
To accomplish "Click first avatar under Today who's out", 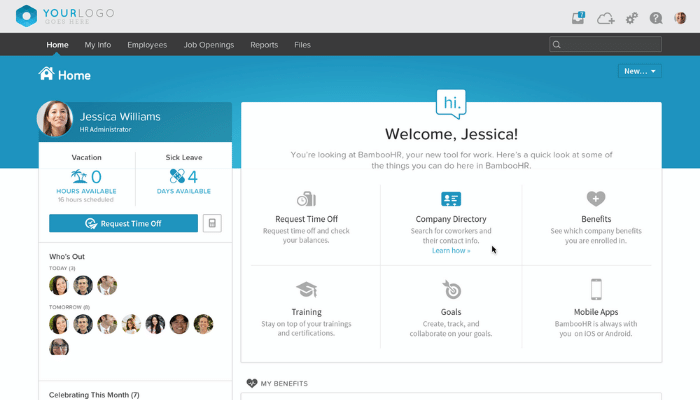I will [x=59, y=285].
